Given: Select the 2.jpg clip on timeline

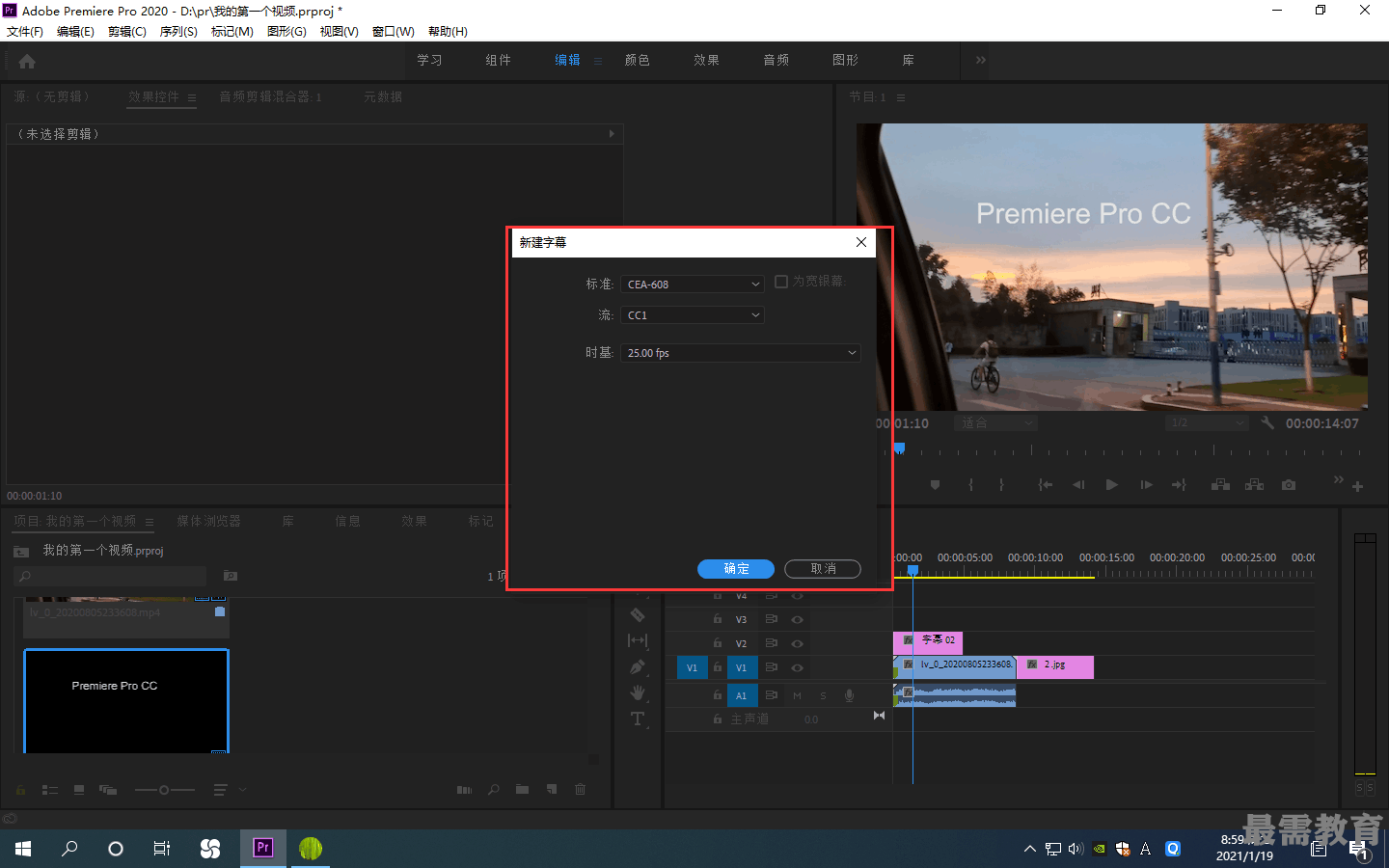Looking at the screenshot, I should pyautogui.click(x=1055, y=665).
